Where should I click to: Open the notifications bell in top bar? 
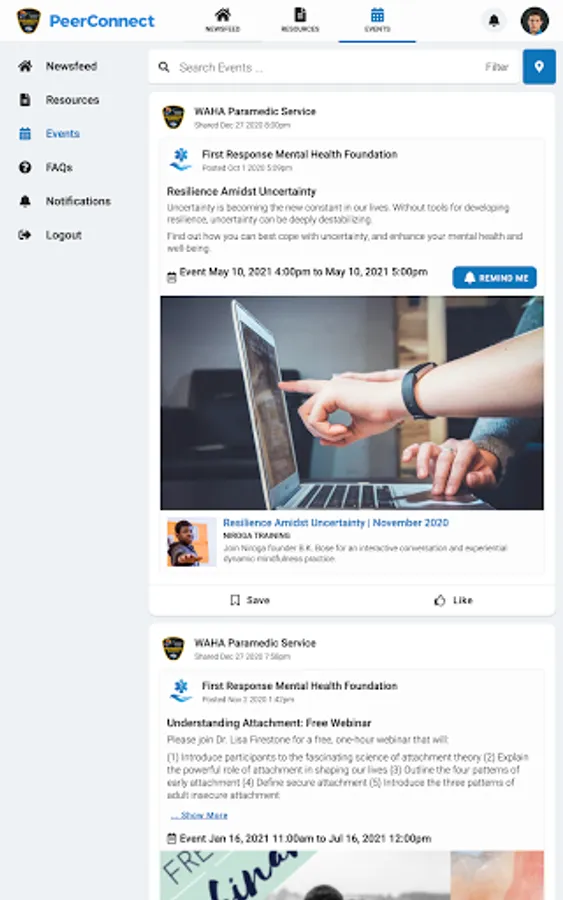(x=494, y=21)
